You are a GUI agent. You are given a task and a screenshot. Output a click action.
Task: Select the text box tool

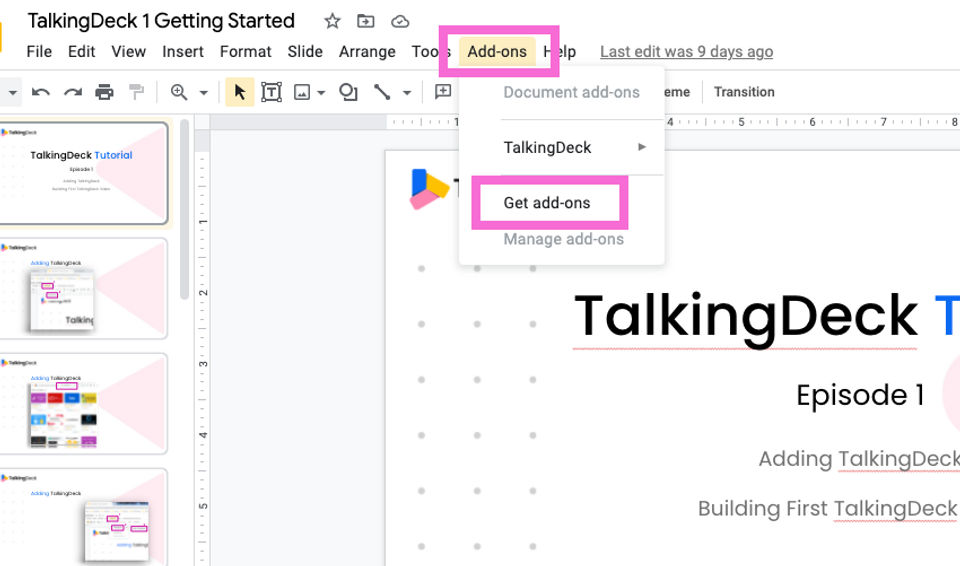[271, 92]
